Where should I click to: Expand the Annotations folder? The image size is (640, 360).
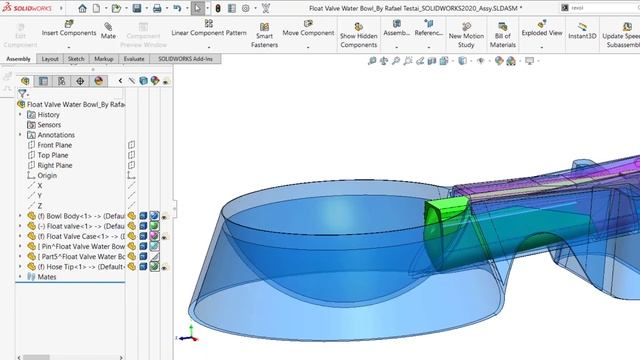[20, 135]
